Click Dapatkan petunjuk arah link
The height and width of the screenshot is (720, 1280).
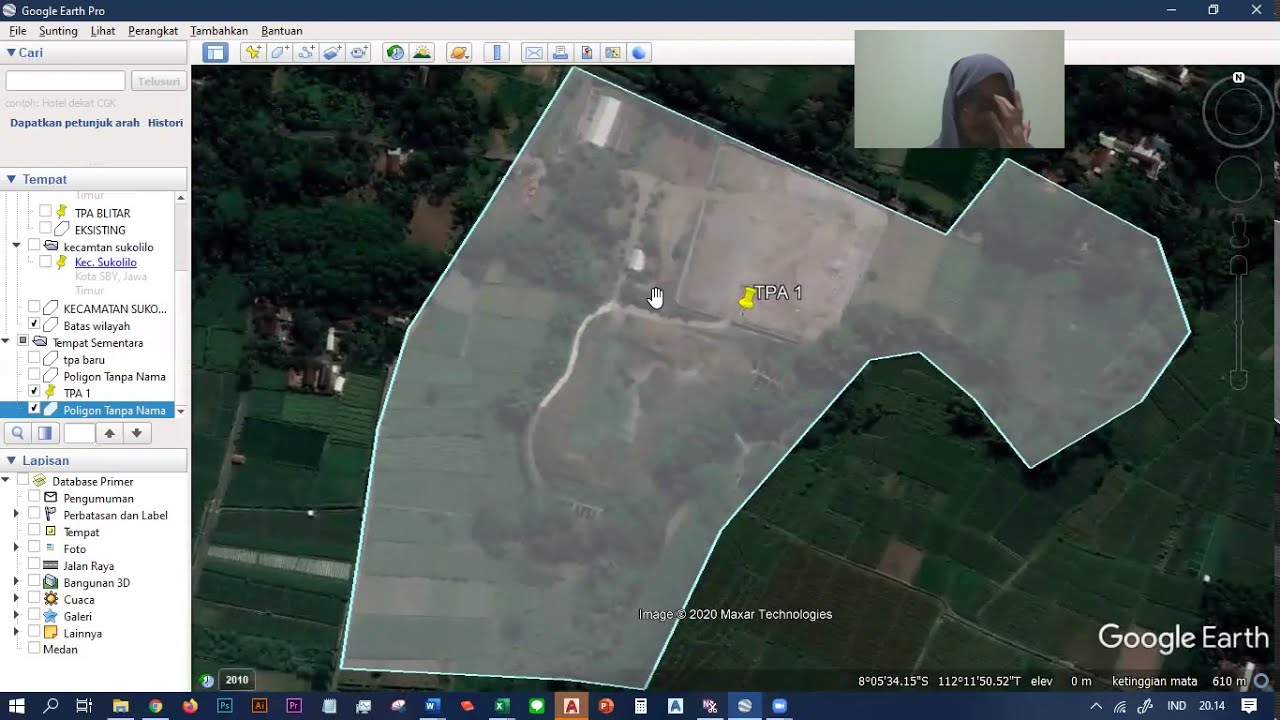point(75,123)
